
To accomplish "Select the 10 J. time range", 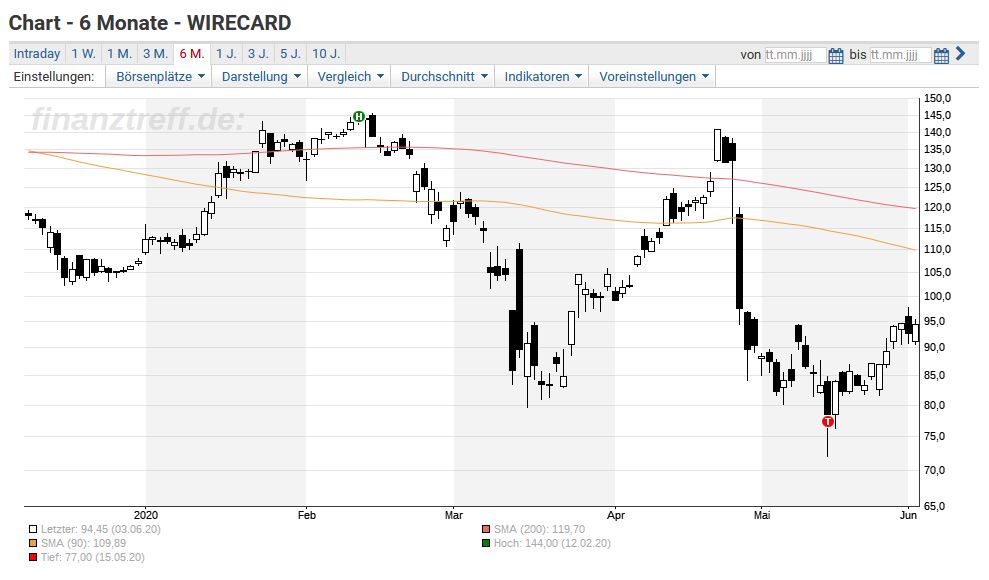I will [326, 54].
